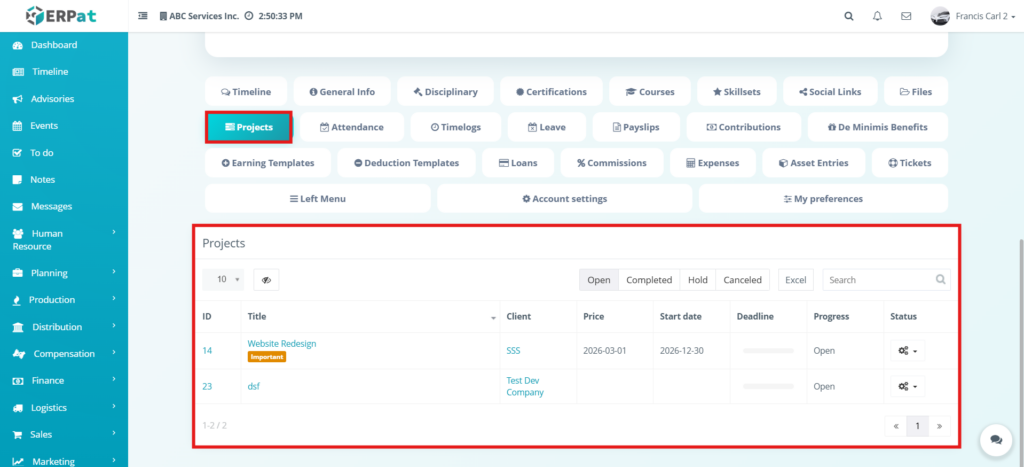
Task: Click the Website Redesign progress bar
Action: pyautogui.click(x=768, y=351)
